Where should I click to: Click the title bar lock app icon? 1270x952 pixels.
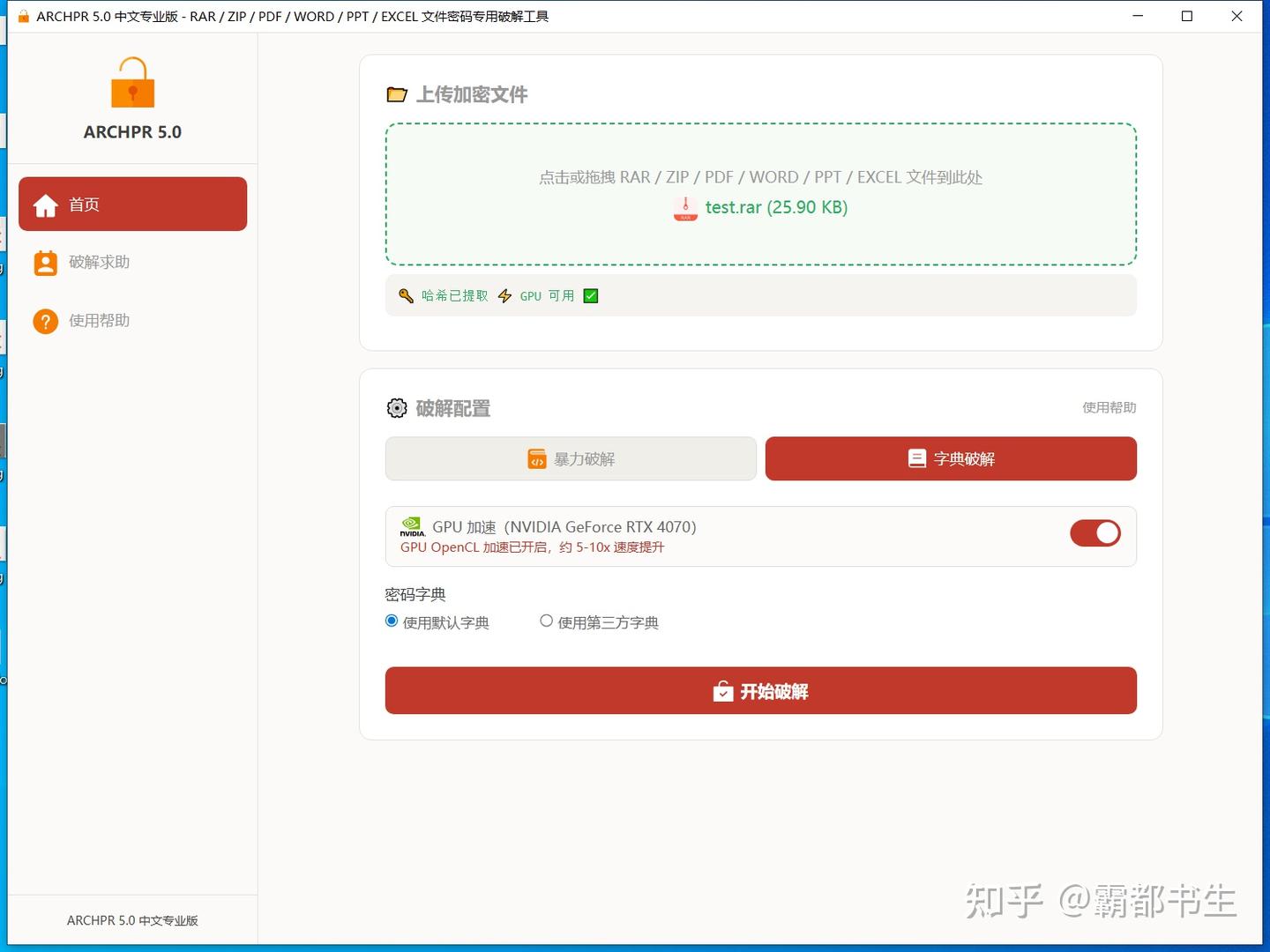click(x=23, y=16)
